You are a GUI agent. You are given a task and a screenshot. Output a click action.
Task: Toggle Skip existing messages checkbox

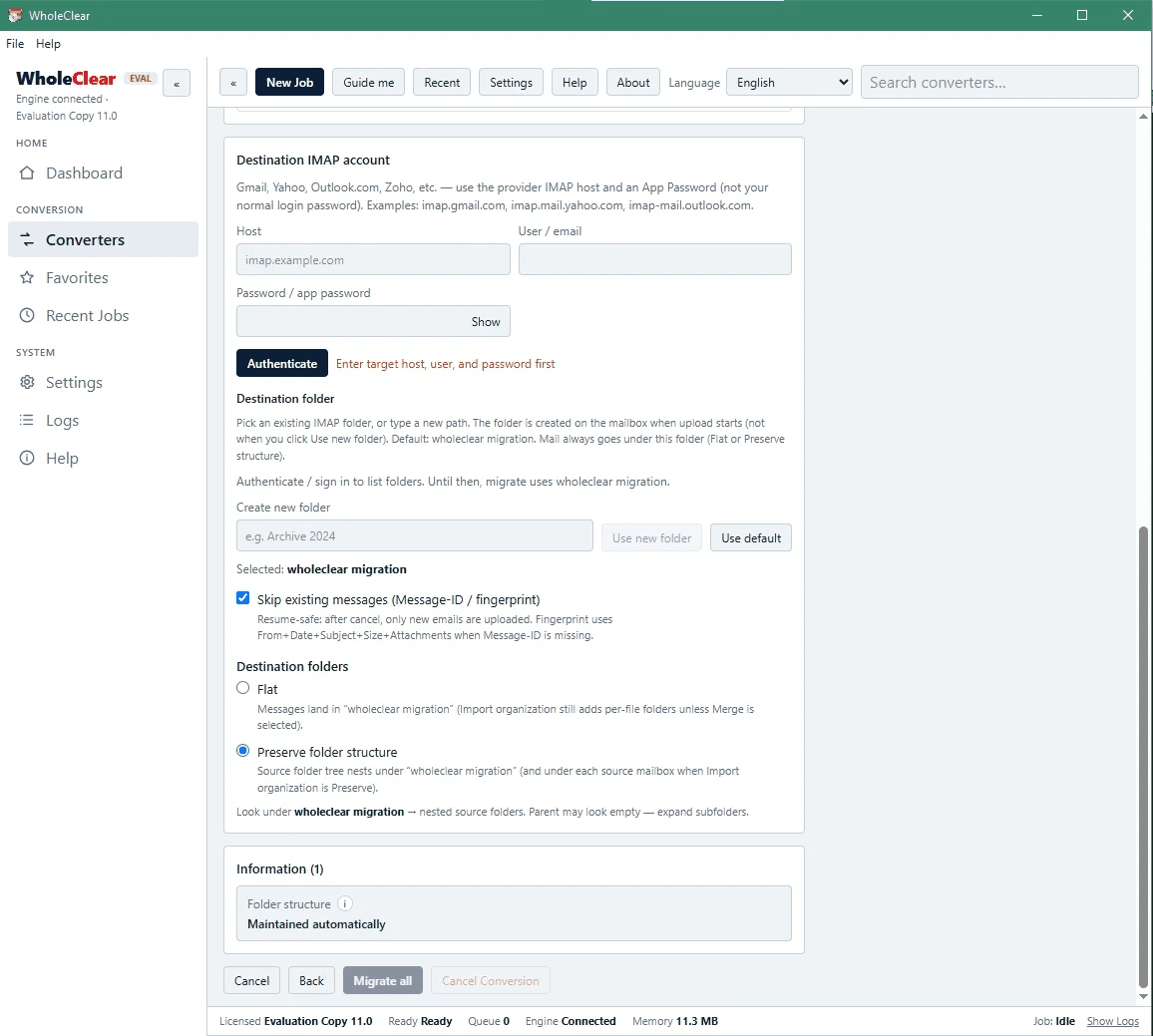[x=243, y=598]
